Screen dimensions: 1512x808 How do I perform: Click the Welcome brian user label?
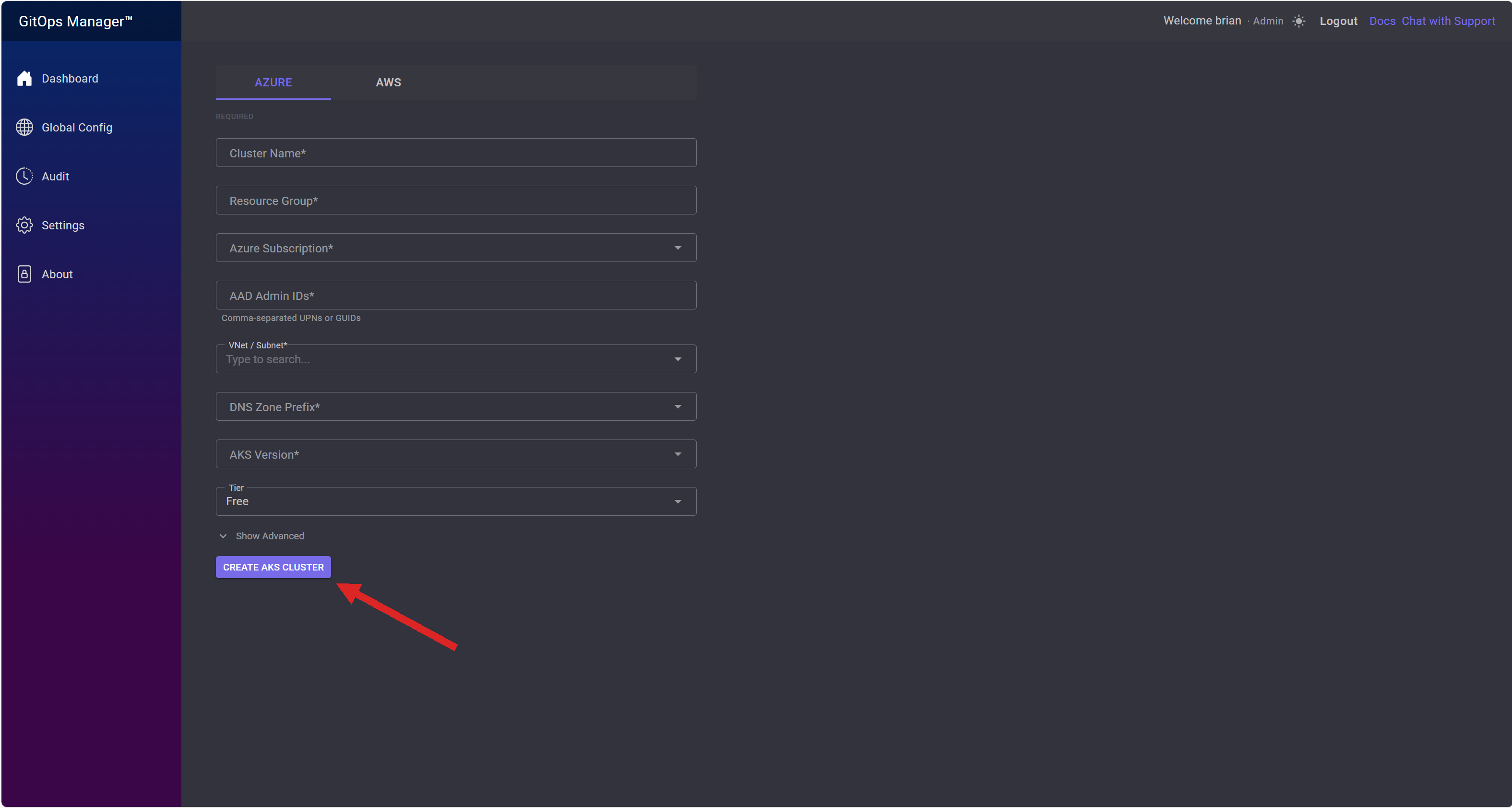pos(1202,21)
